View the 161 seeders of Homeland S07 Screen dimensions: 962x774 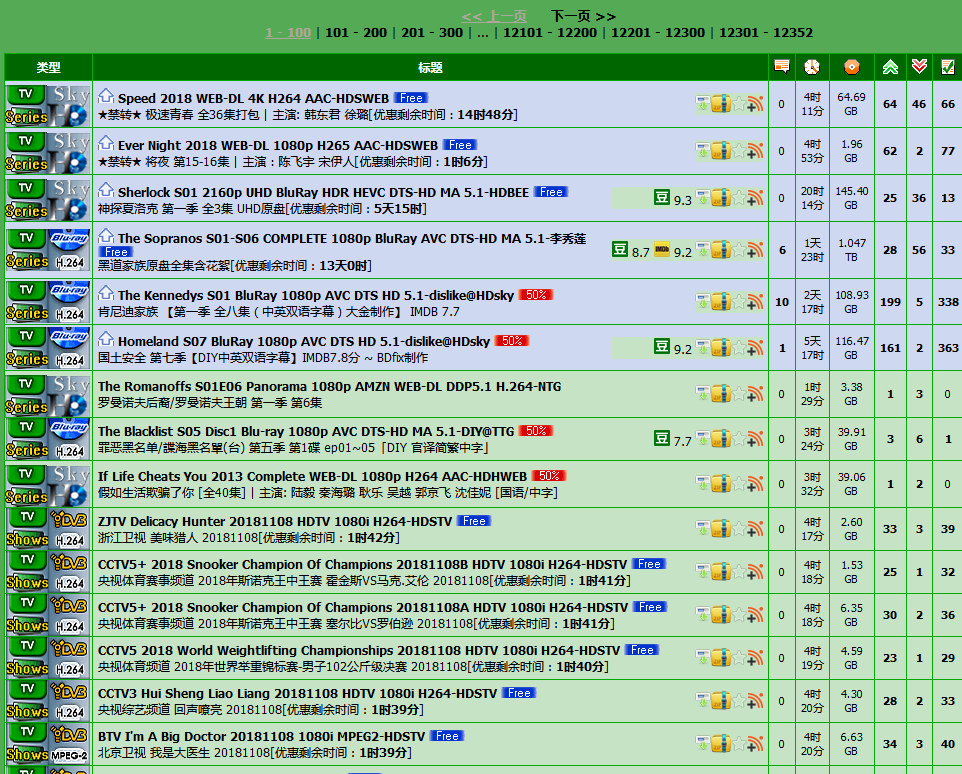pos(890,348)
